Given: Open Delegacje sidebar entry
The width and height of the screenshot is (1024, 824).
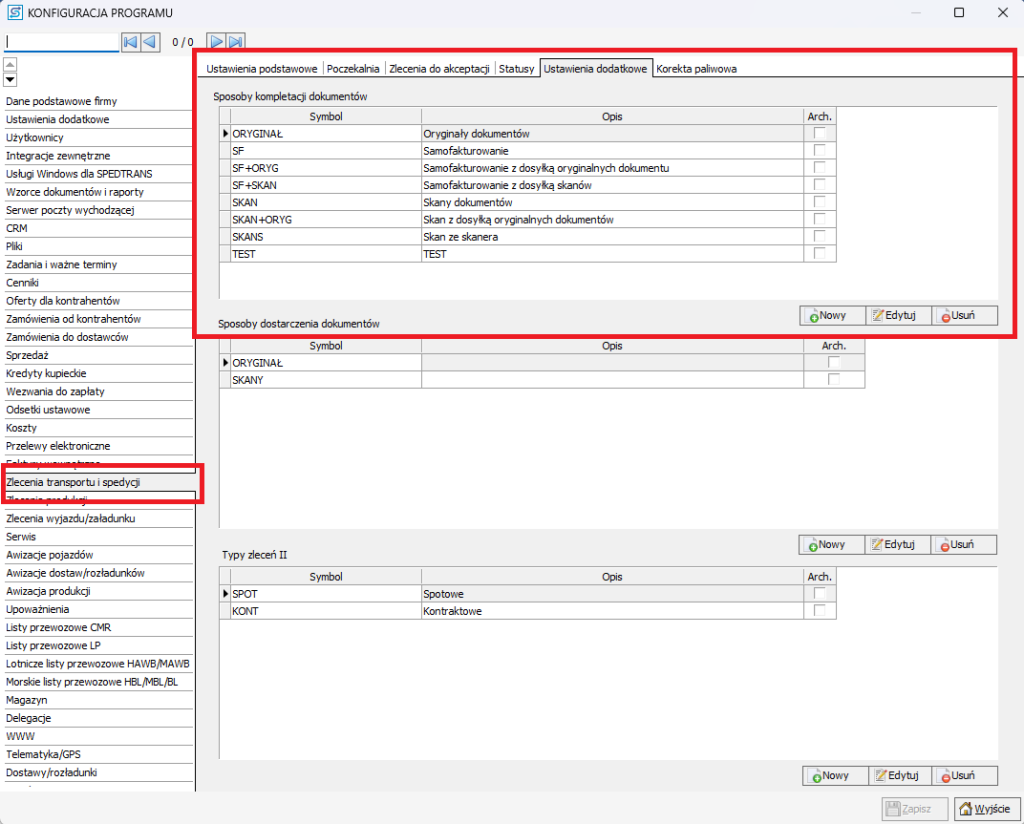Looking at the screenshot, I should [98, 718].
